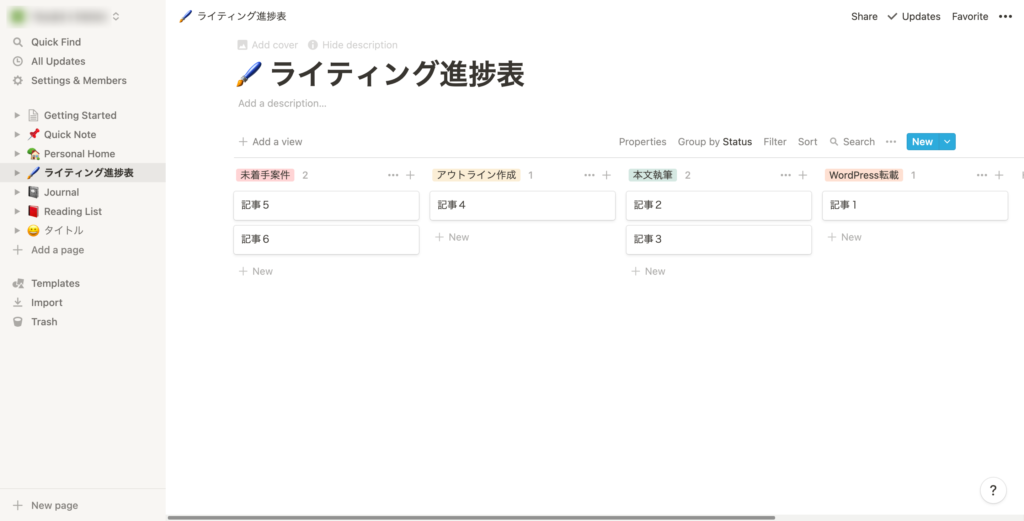The width and height of the screenshot is (1024, 521).
Task: Click Share in the top bar
Action: pos(864,16)
